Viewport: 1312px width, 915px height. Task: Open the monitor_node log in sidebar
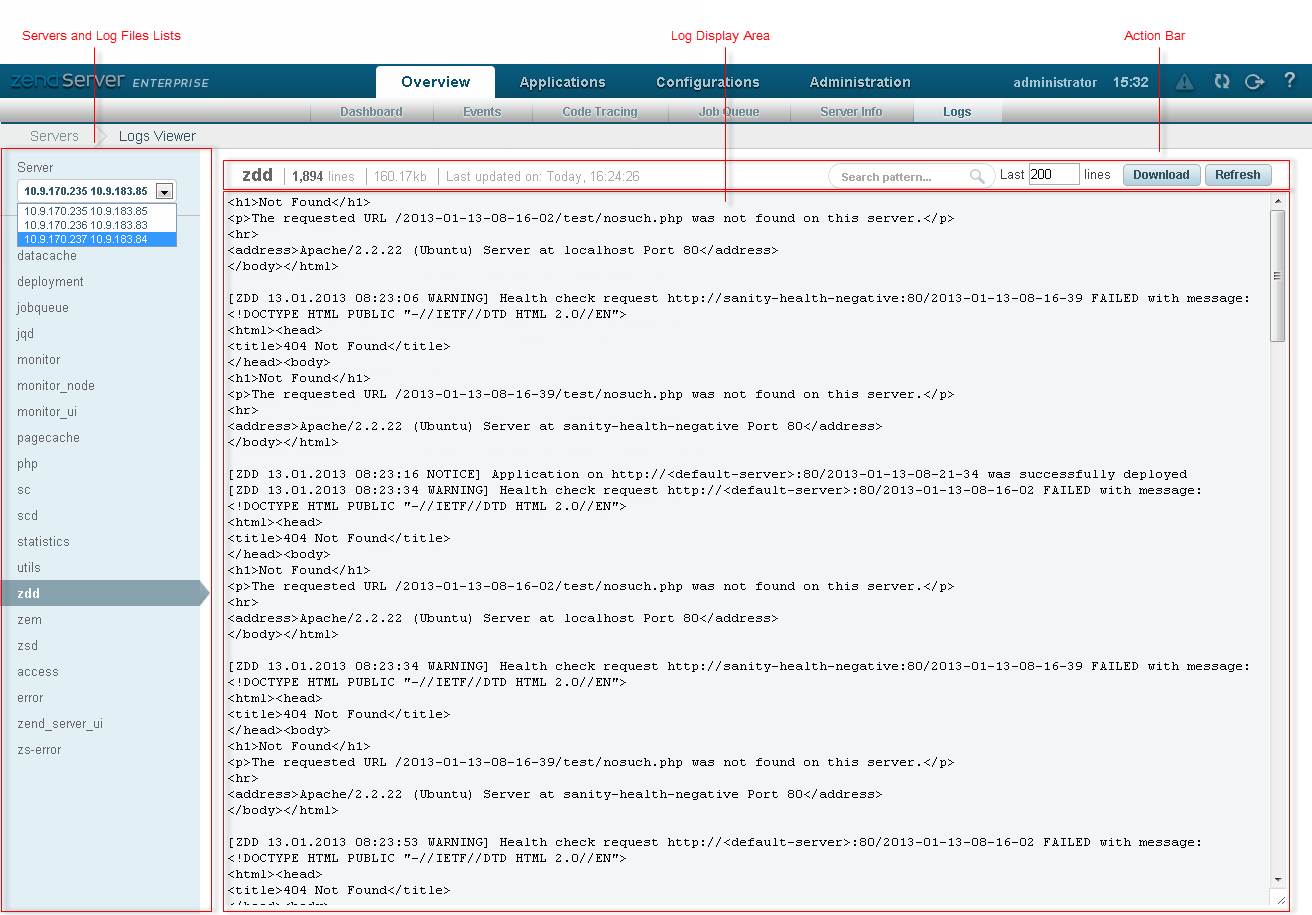pos(56,386)
